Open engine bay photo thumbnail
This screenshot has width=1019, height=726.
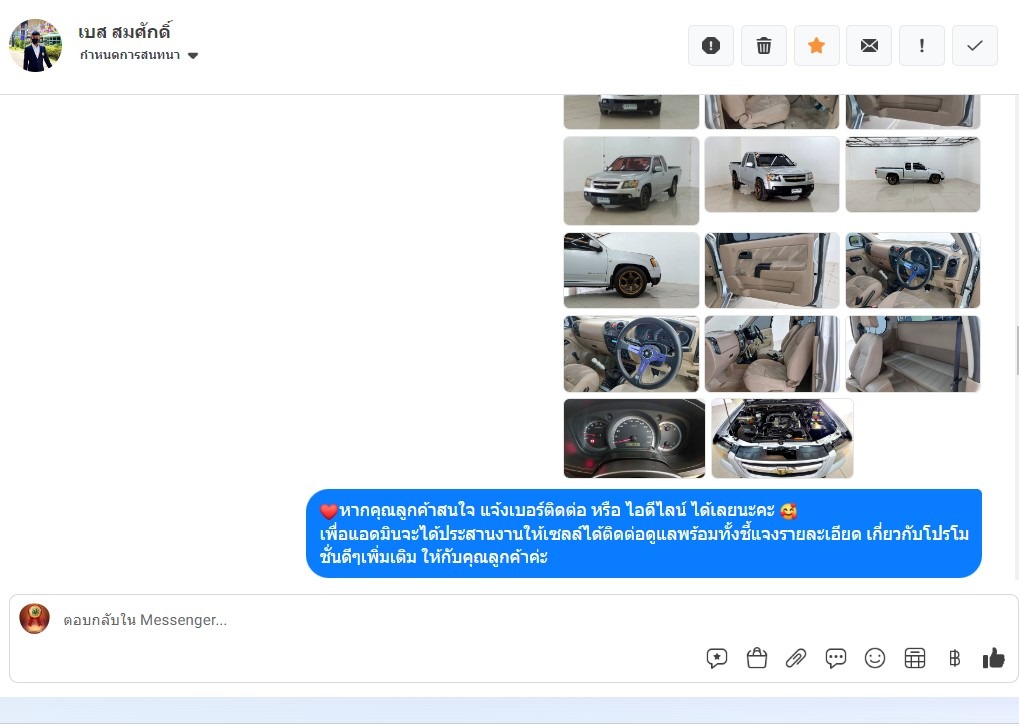coord(782,439)
